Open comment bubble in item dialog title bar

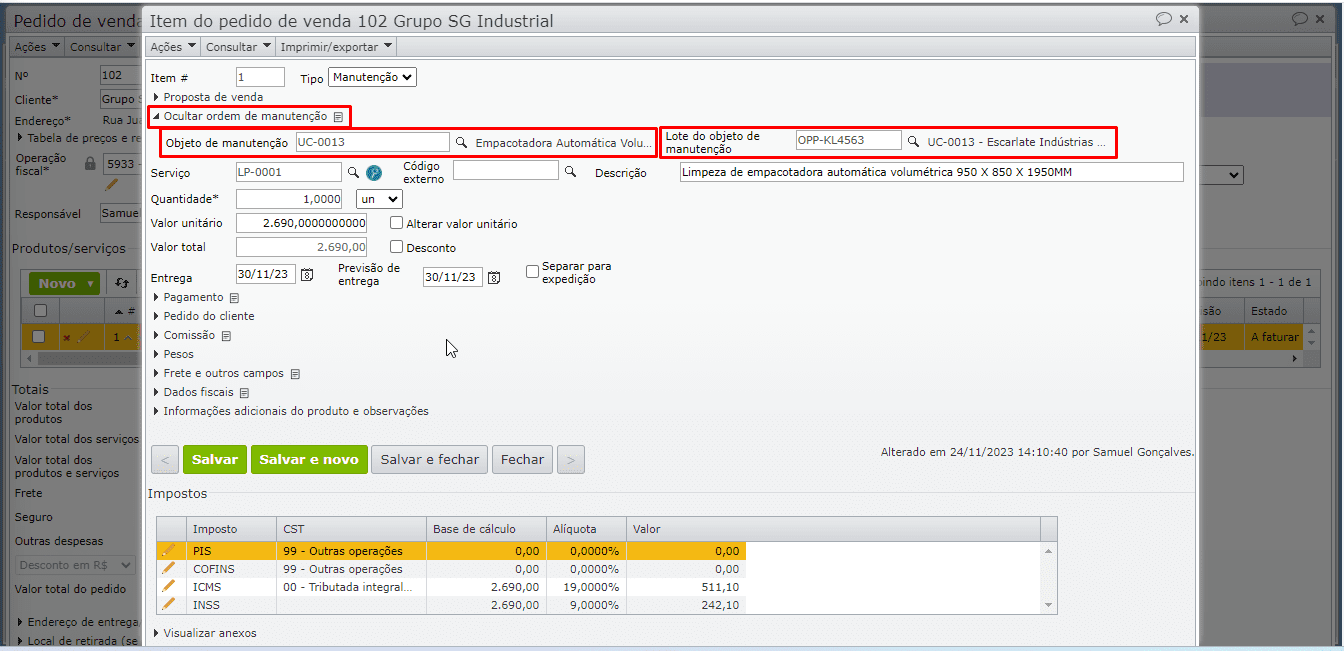(1163, 19)
